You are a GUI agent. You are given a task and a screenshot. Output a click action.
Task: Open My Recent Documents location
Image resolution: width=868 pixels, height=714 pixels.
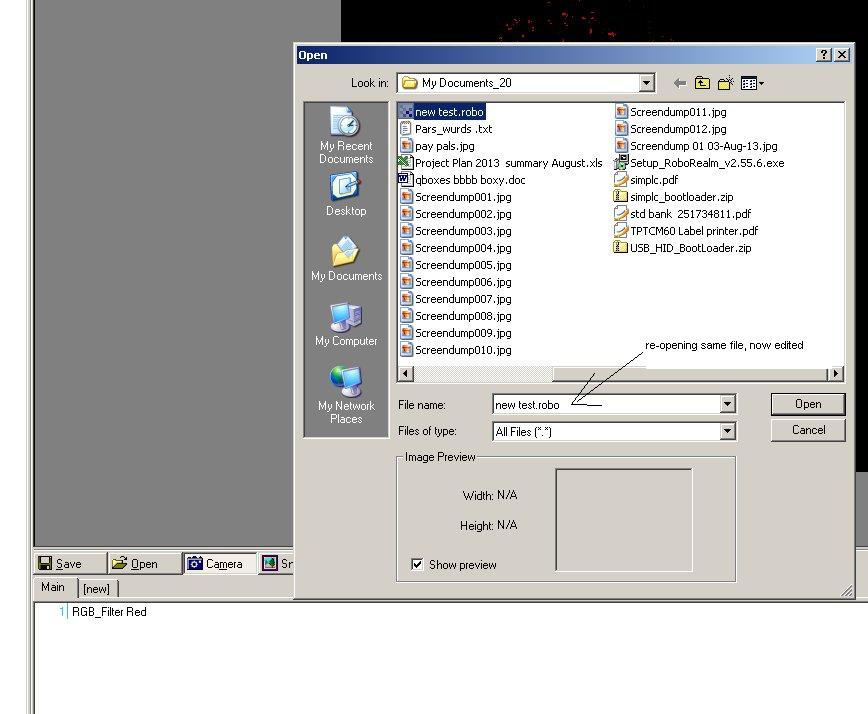(x=345, y=135)
